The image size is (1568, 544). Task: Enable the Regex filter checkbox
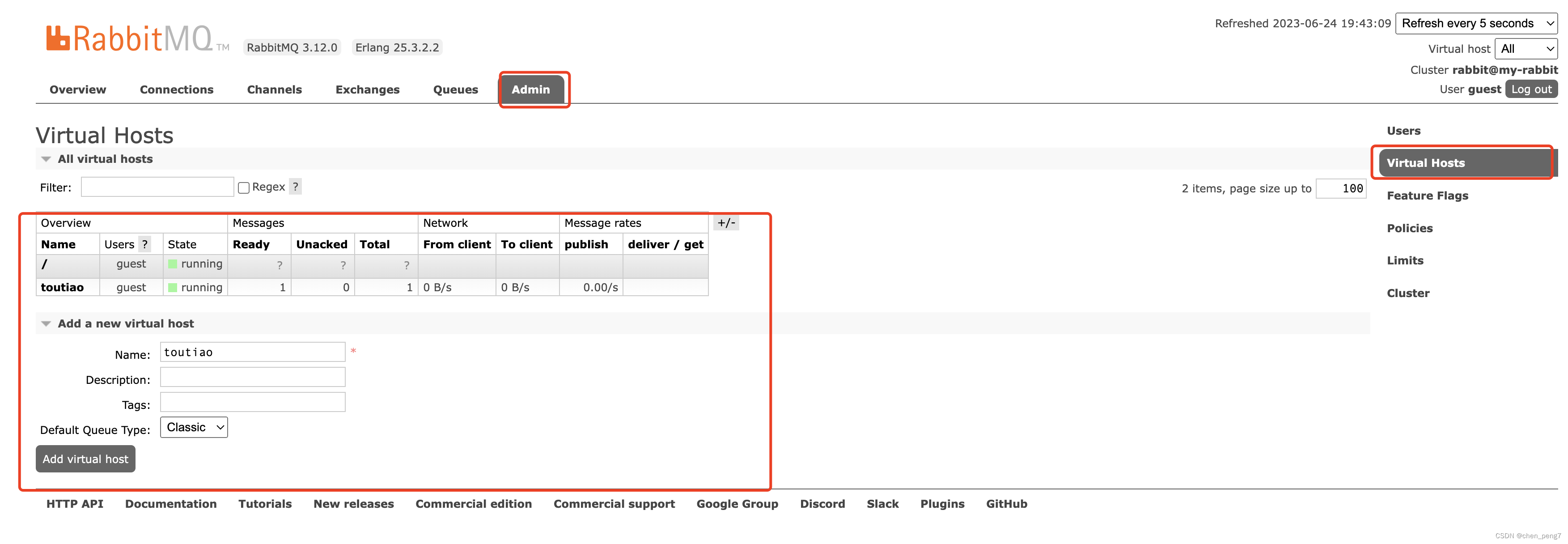point(243,187)
